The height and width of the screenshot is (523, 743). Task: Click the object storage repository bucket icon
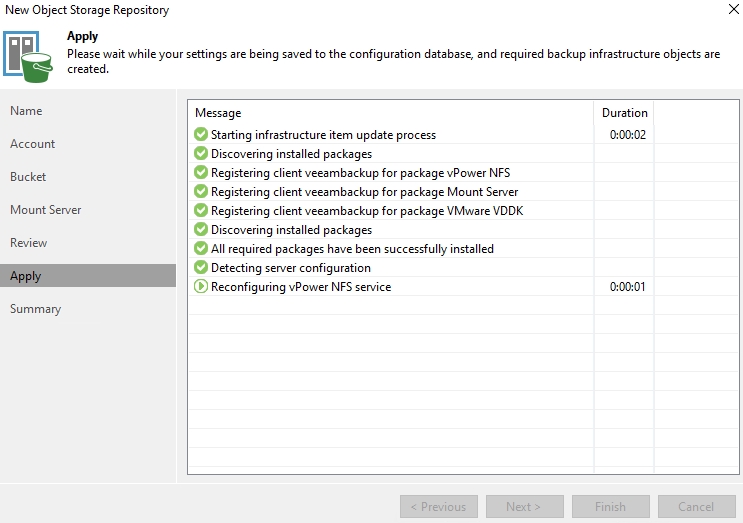(28, 53)
